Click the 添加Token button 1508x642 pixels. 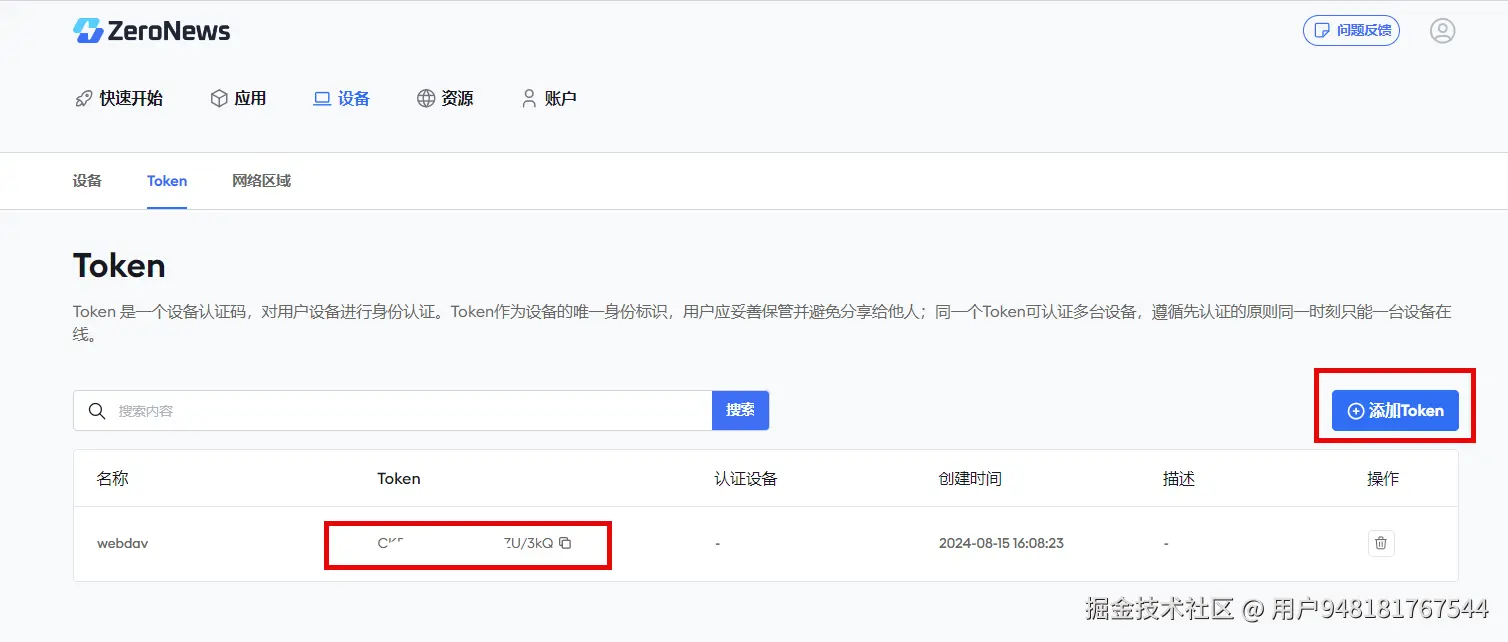pyautogui.click(x=1395, y=410)
